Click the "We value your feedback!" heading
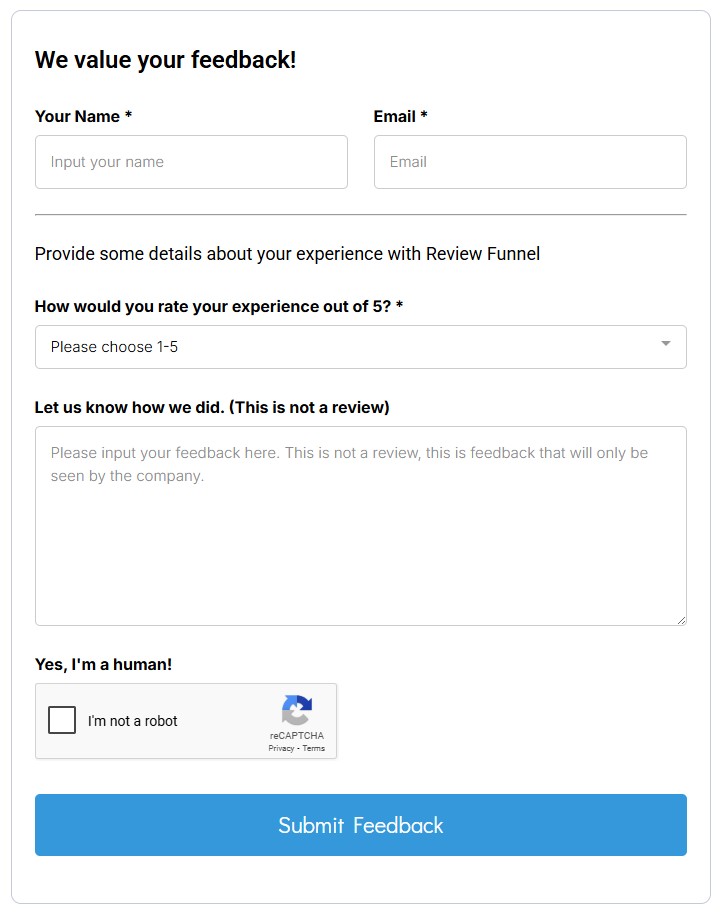Screen dimensions: 721x912 (x=165, y=60)
